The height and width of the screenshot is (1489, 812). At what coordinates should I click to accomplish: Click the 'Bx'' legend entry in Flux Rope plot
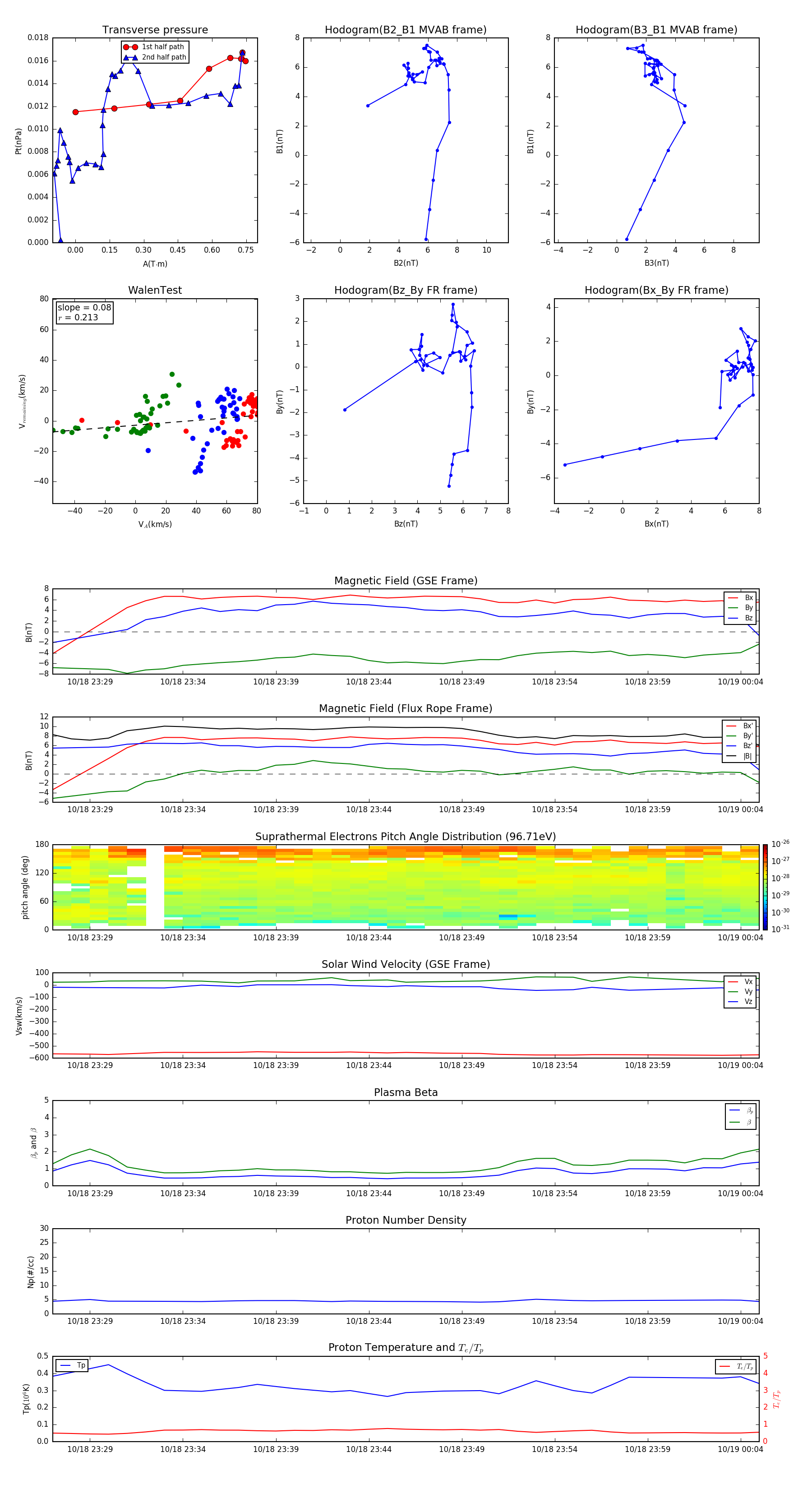[x=740, y=726]
